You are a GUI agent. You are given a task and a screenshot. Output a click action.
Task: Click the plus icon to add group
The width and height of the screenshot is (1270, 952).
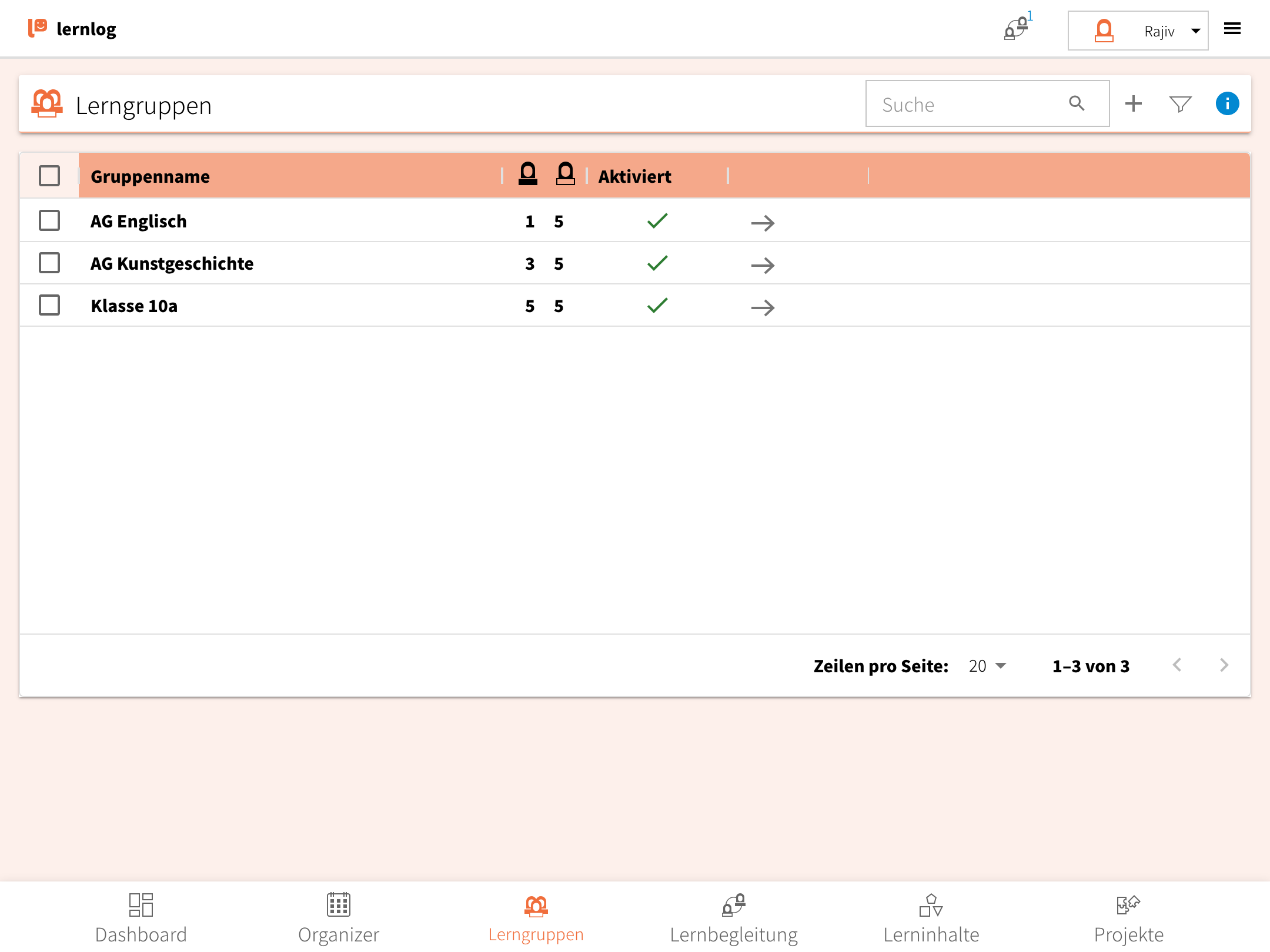click(x=1133, y=104)
